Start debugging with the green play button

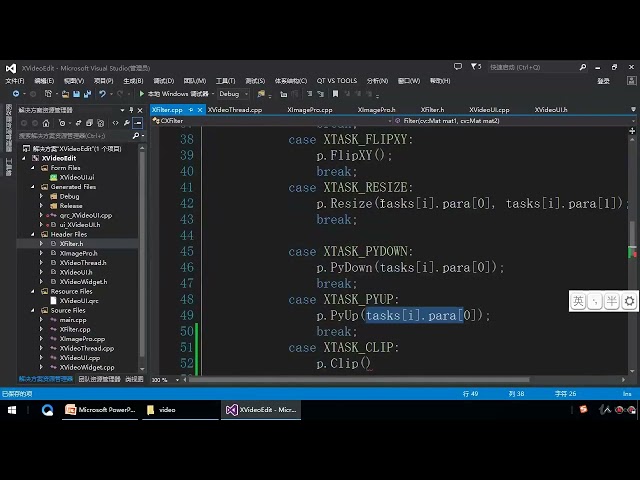pyautogui.click(x=141, y=94)
